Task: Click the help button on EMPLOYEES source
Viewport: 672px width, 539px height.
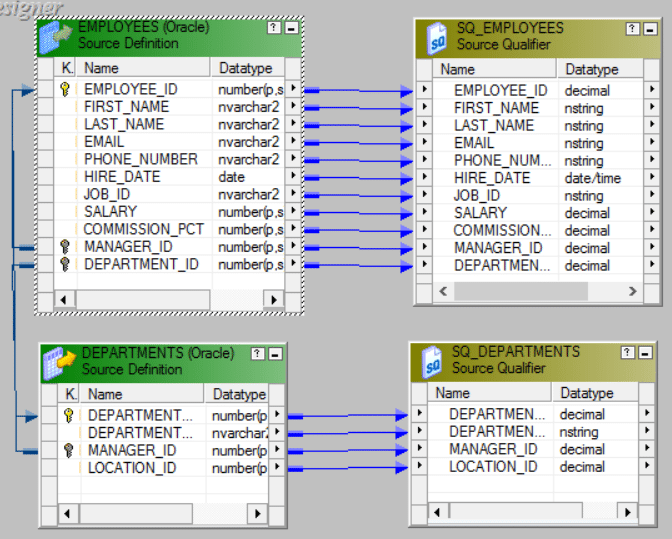Action: pos(274,28)
